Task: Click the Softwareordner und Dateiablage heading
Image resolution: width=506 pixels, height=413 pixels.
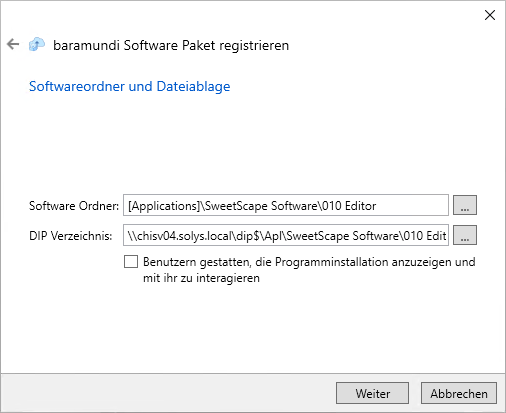Action: 130,86
